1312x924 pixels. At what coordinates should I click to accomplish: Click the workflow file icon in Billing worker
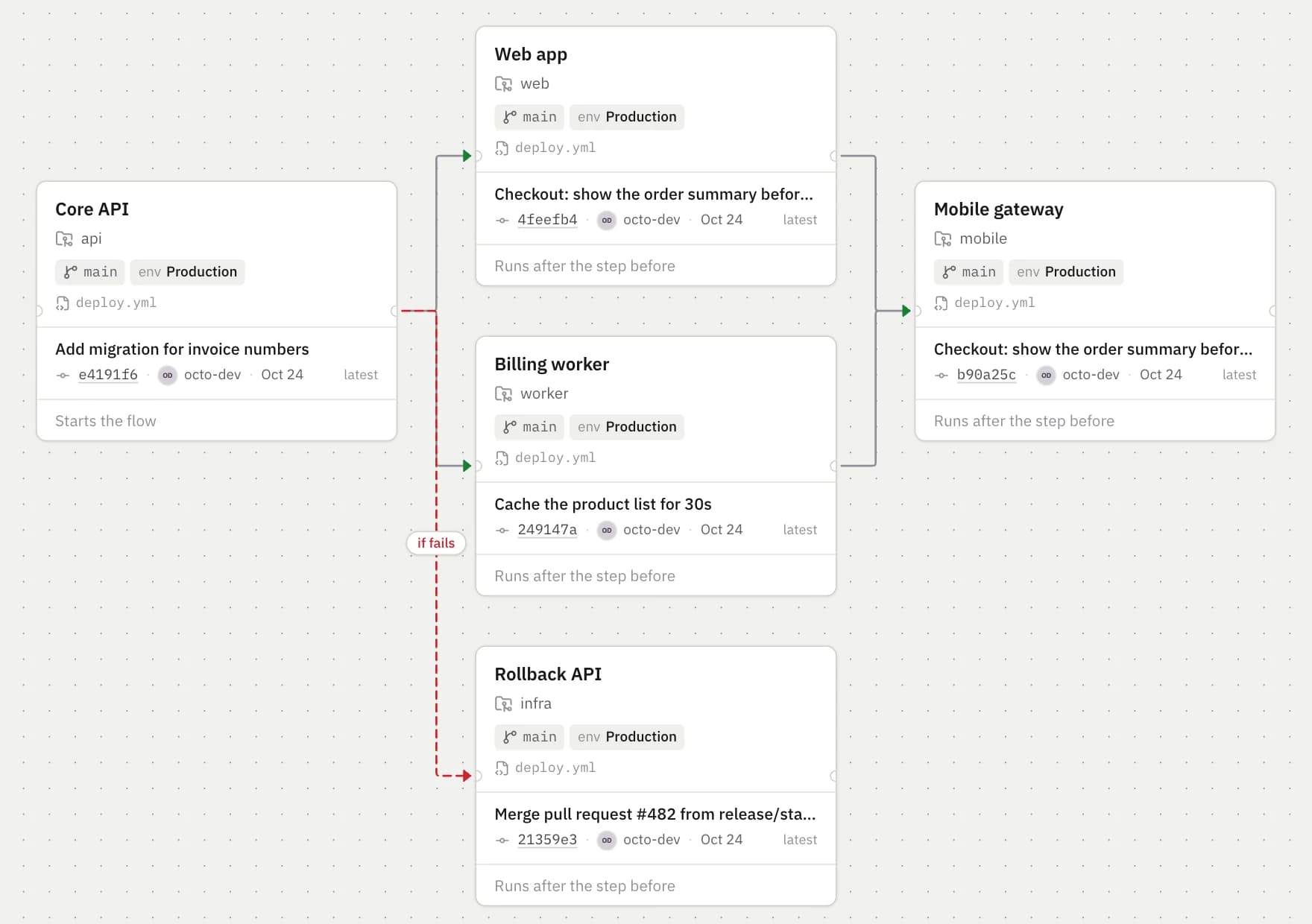(502, 458)
